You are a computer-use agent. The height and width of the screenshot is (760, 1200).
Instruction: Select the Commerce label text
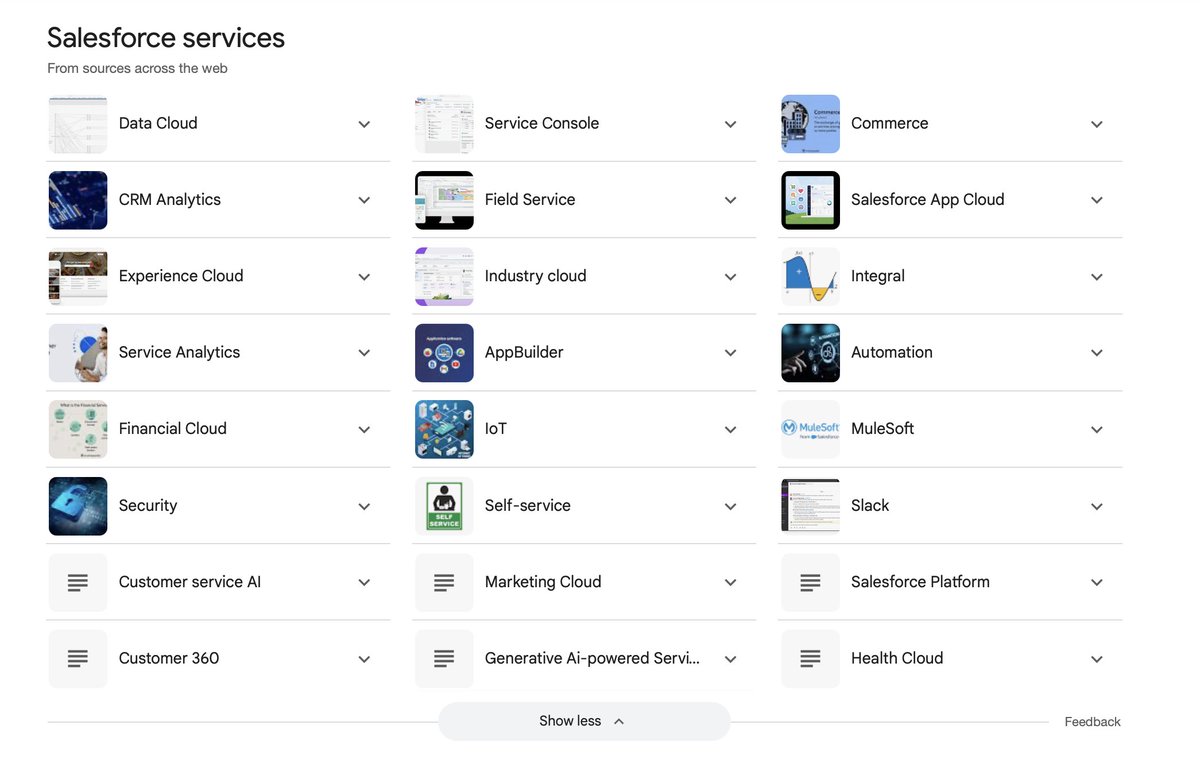pyautogui.click(x=889, y=123)
